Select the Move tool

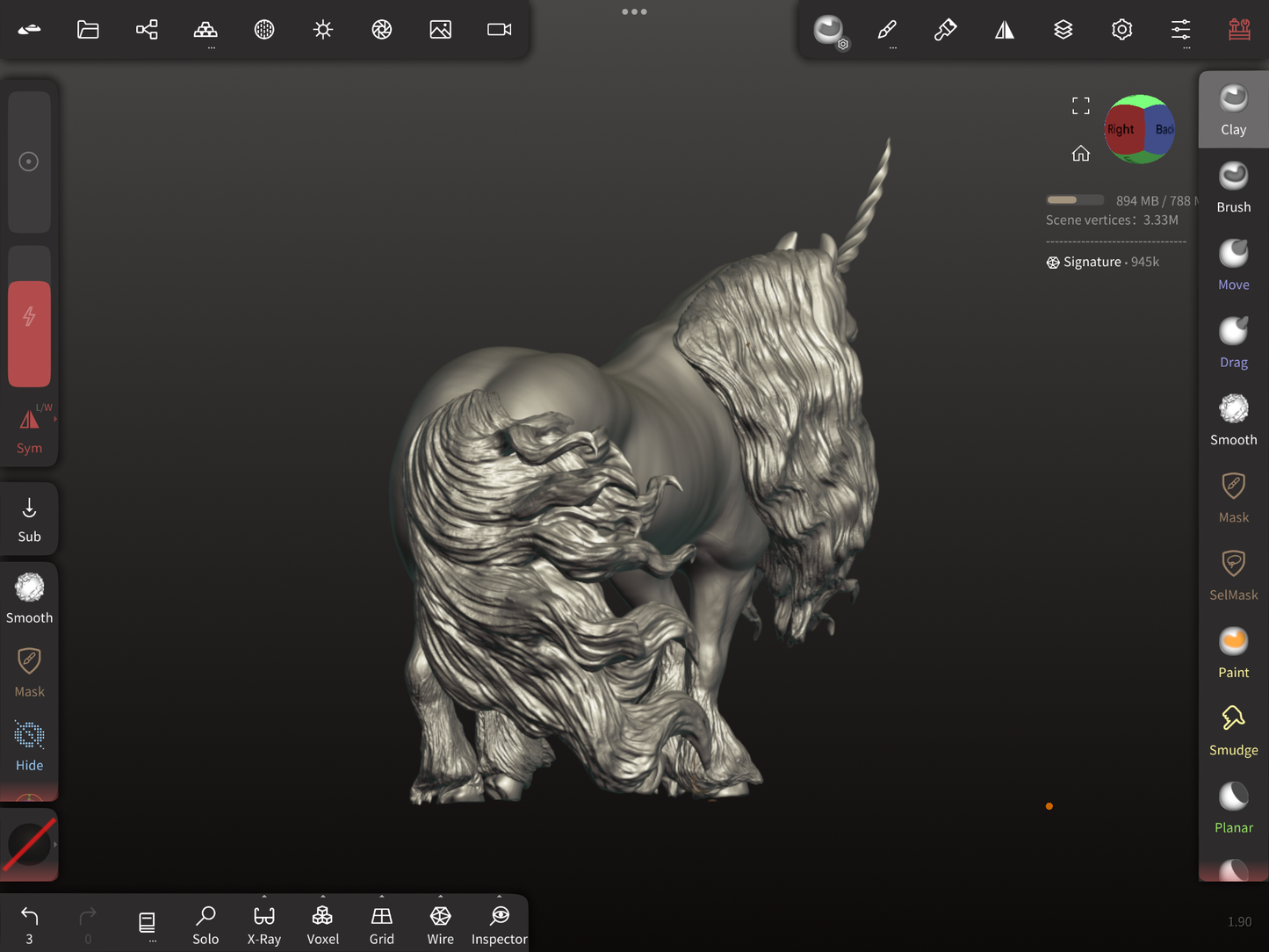click(1233, 264)
